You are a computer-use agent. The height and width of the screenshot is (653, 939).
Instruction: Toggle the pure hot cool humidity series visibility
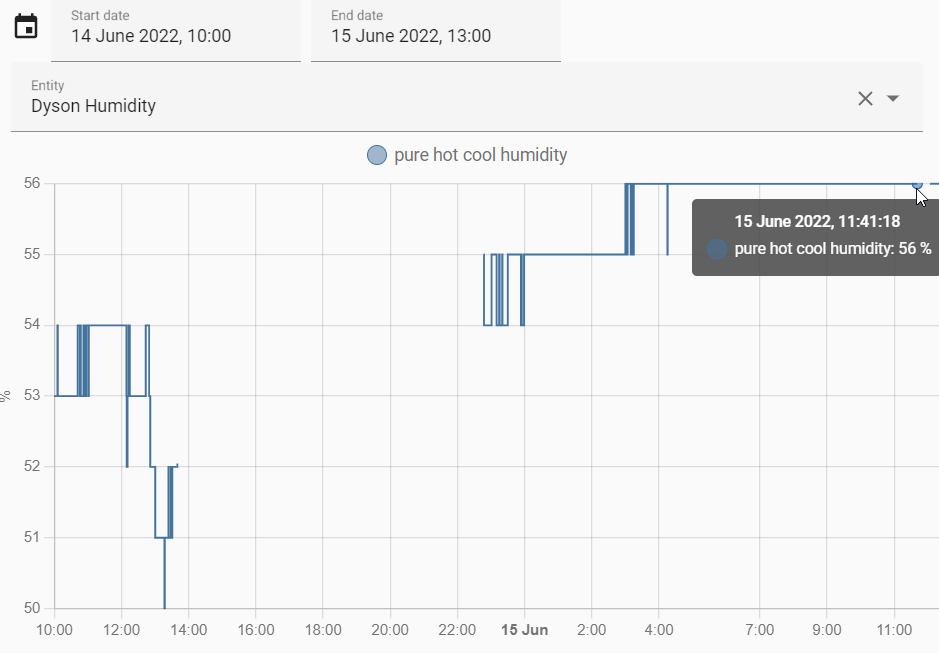click(467, 155)
